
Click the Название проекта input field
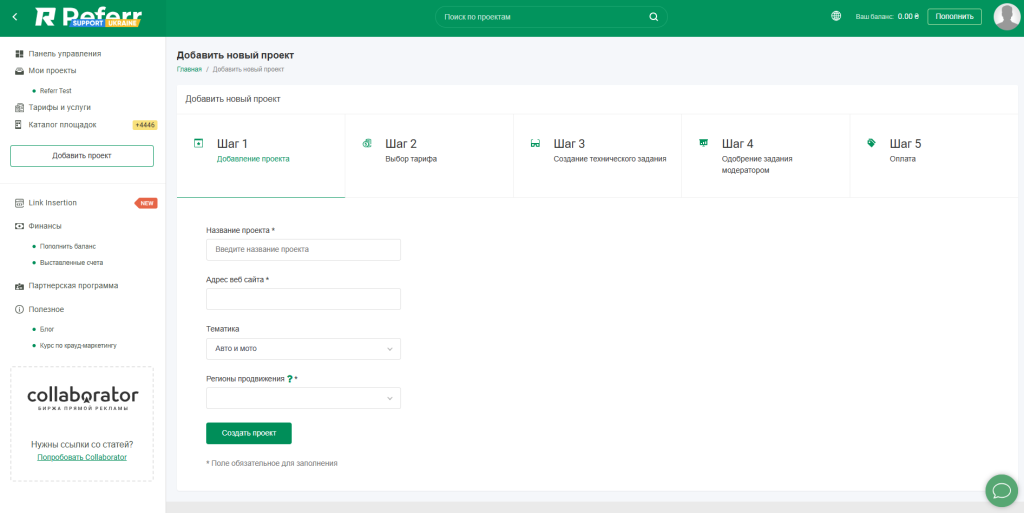[x=303, y=250]
